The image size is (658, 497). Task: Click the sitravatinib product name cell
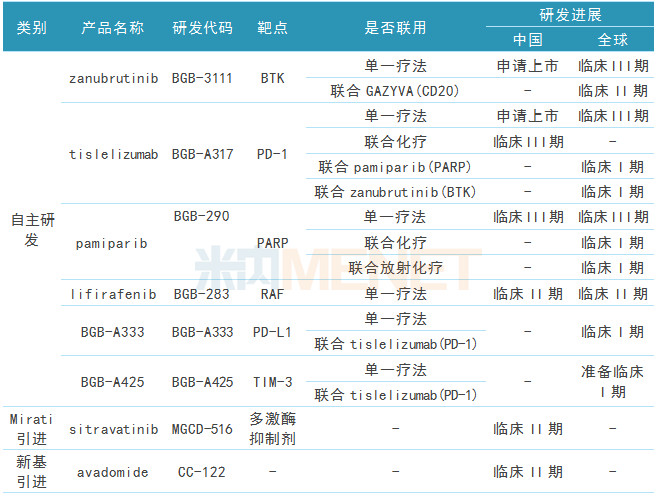click(x=109, y=429)
